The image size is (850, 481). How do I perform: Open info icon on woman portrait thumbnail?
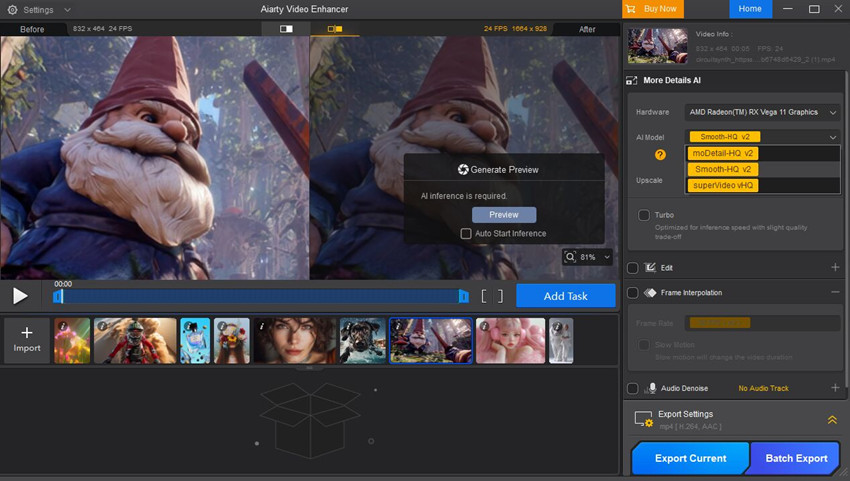click(x=262, y=326)
